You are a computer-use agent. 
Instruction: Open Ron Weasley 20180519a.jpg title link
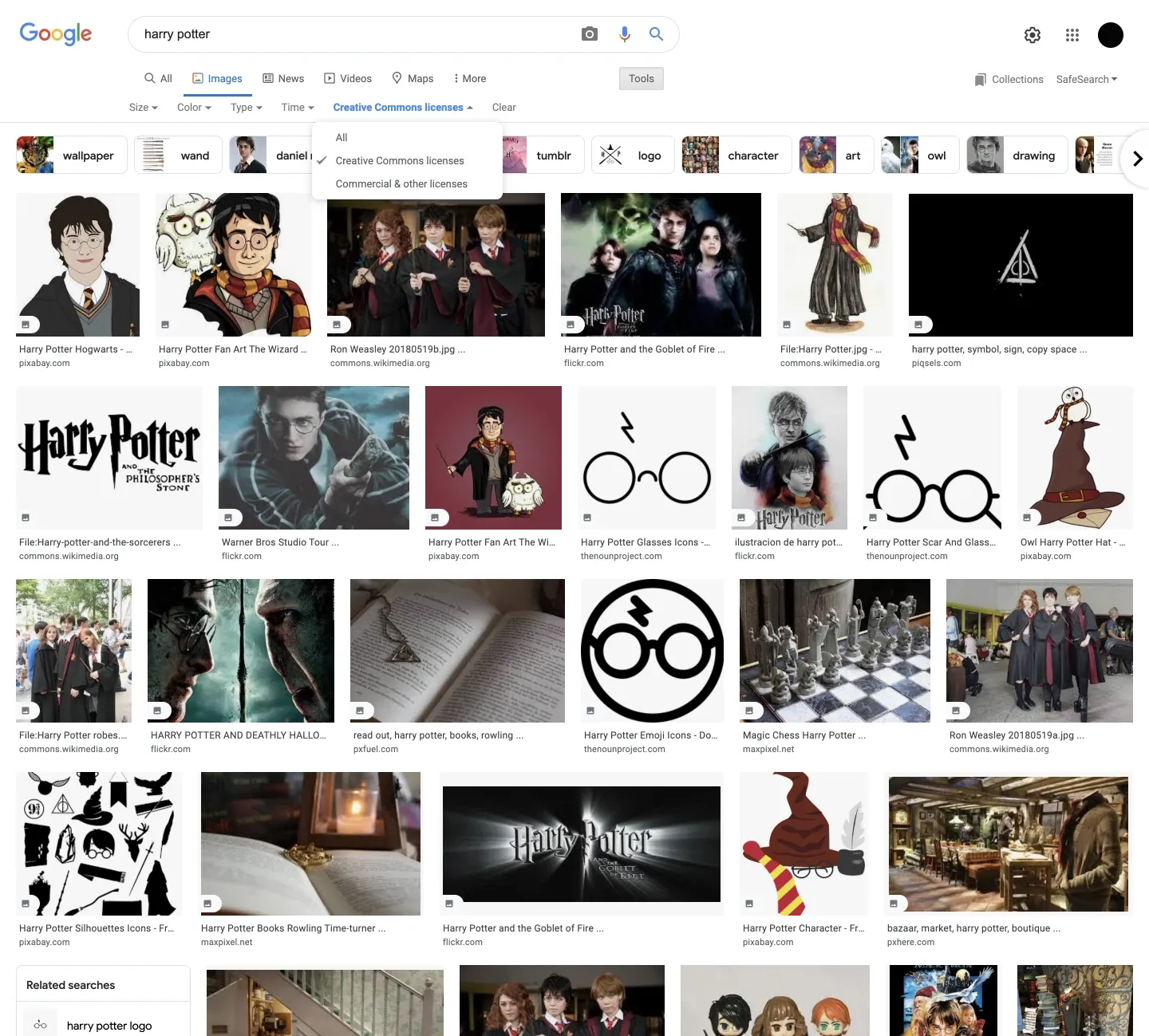(1017, 735)
